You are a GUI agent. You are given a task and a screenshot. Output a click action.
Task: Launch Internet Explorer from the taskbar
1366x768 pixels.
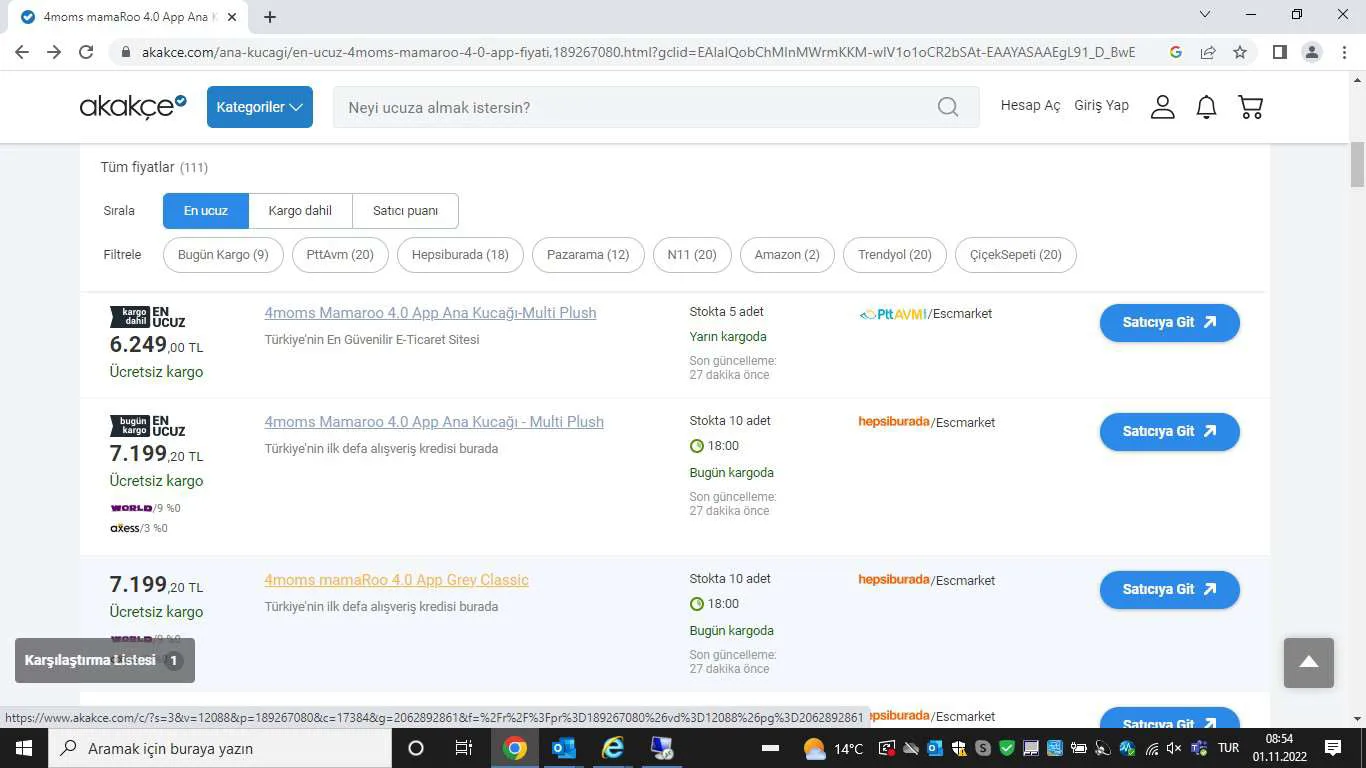(x=612, y=748)
